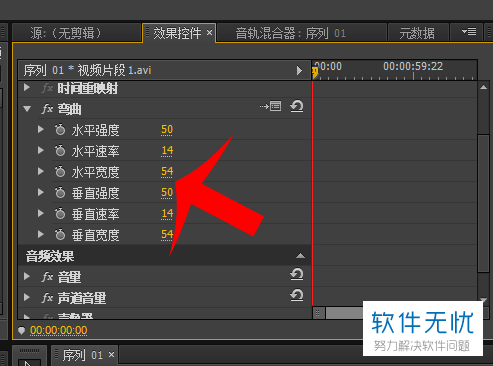Toggle the fx icon of 时间重映射

(x=47, y=88)
